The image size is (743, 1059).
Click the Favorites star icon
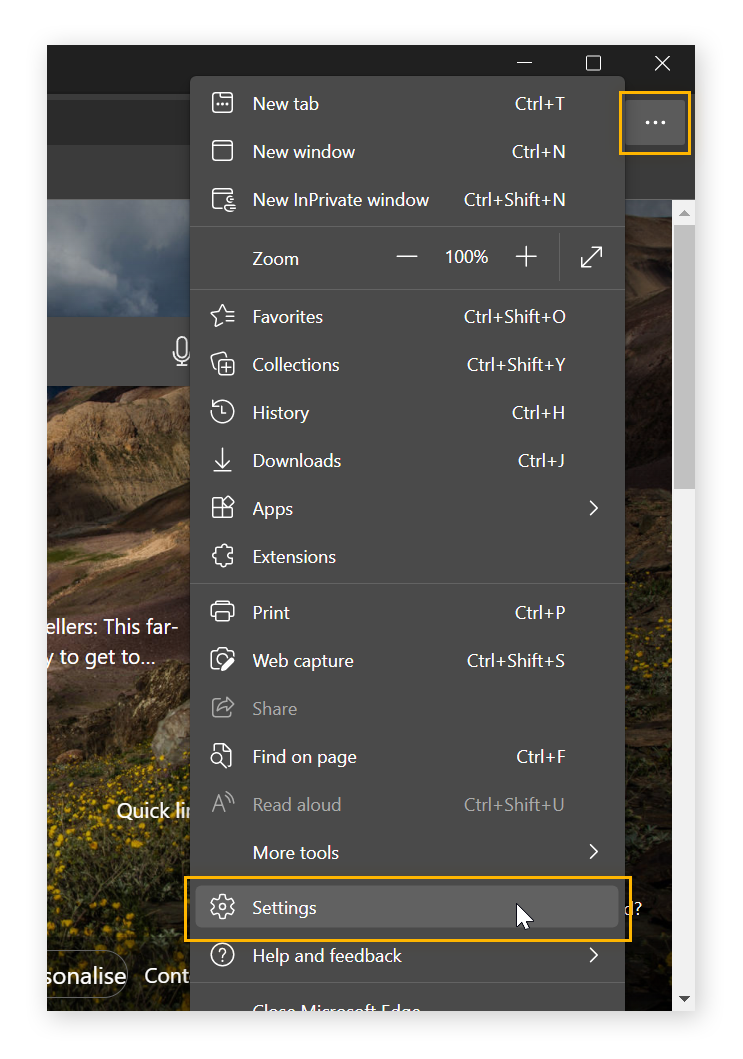pos(223,316)
